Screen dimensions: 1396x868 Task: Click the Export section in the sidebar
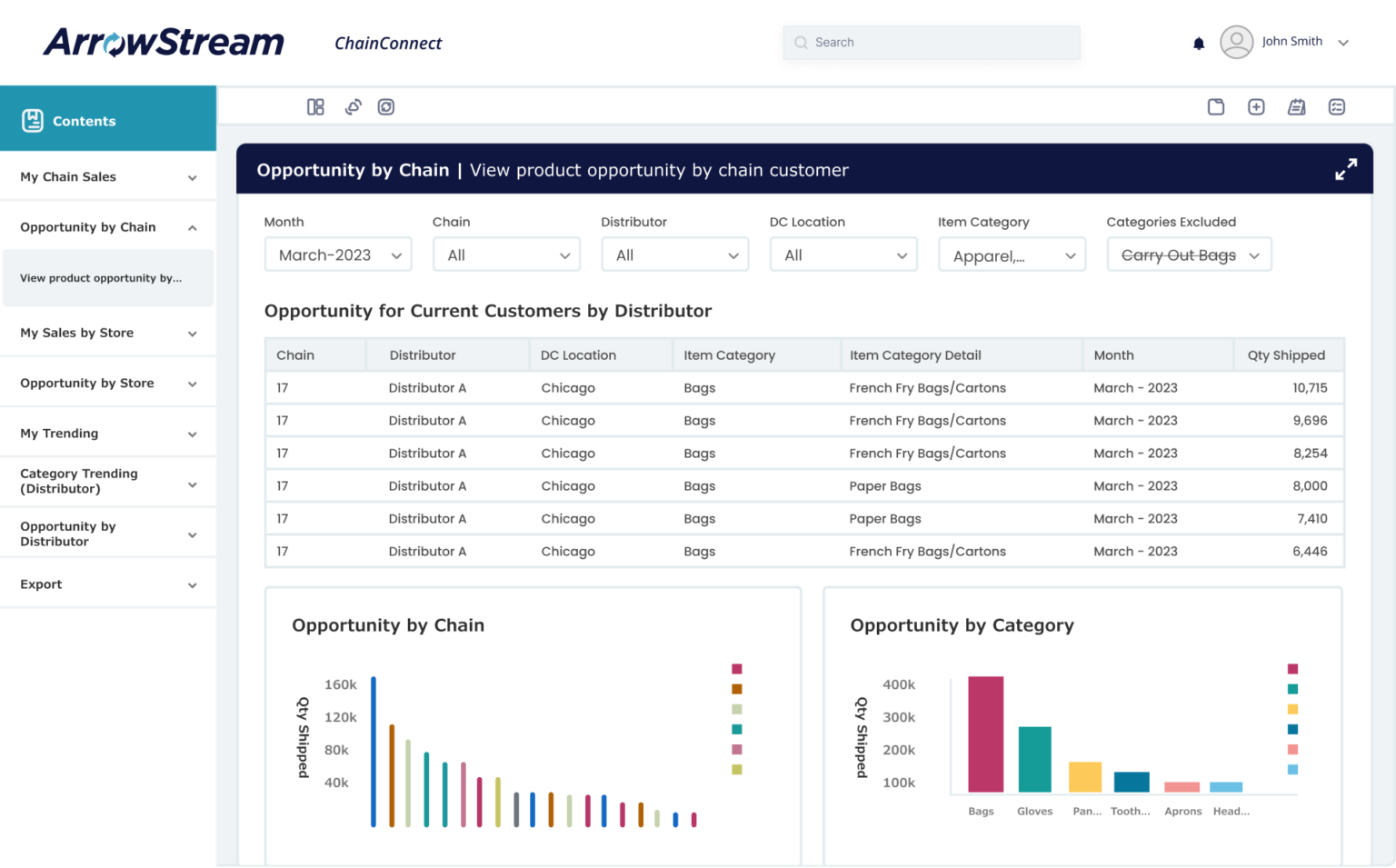coord(41,584)
